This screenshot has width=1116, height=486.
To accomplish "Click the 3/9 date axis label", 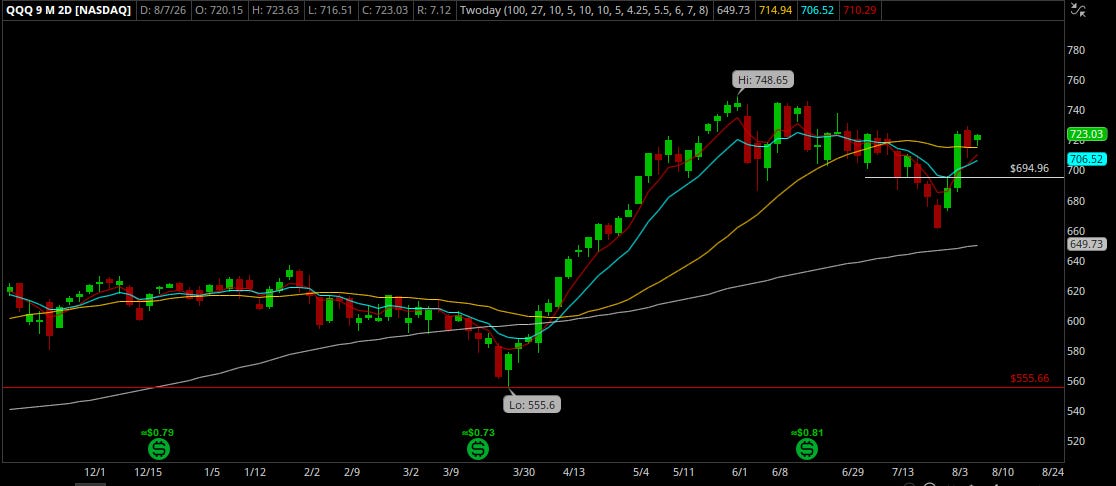I will click(451, 472).
